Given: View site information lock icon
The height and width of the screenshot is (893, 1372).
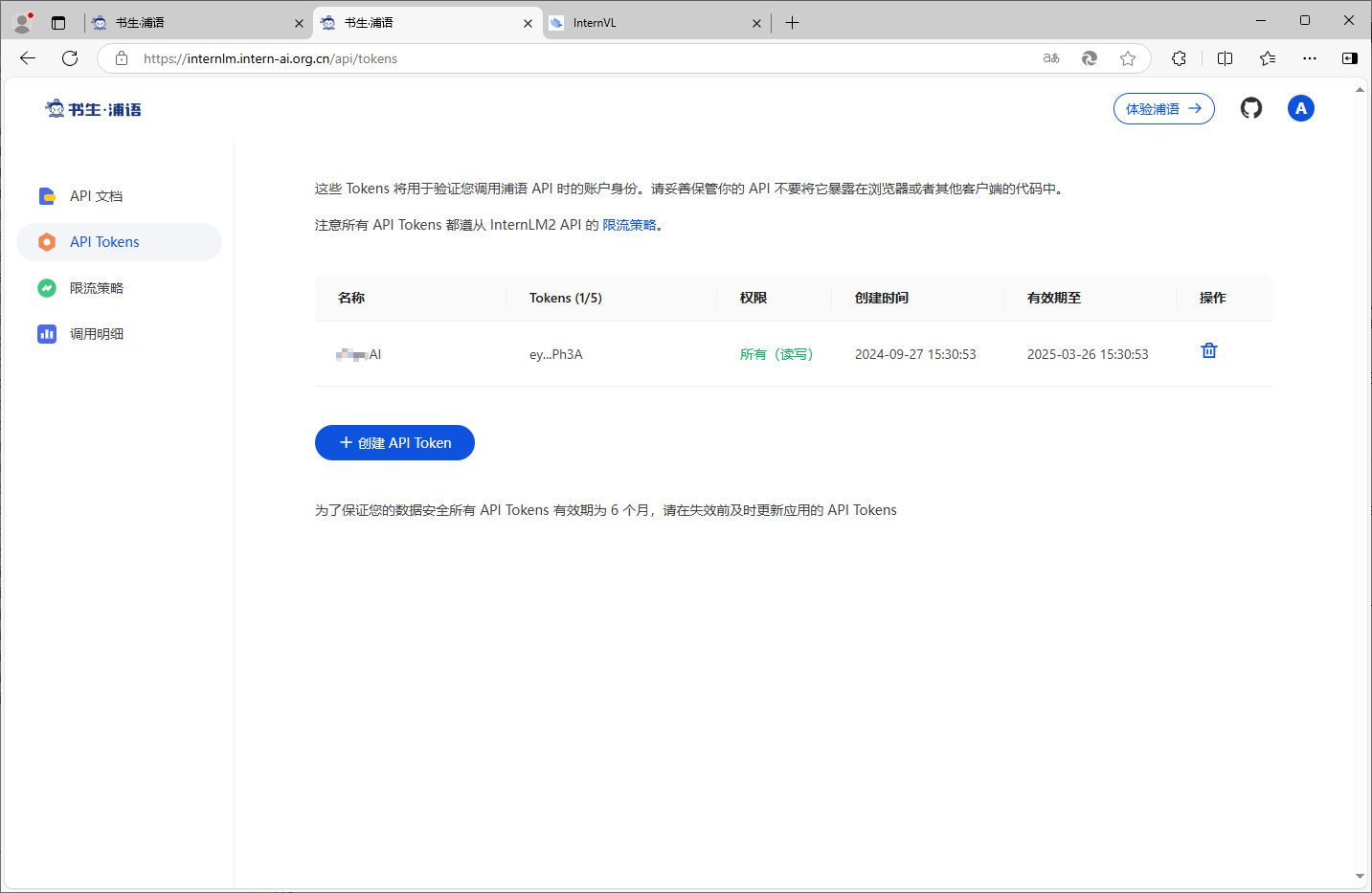Looking at the screenshot, I should [x=122, y=58].
